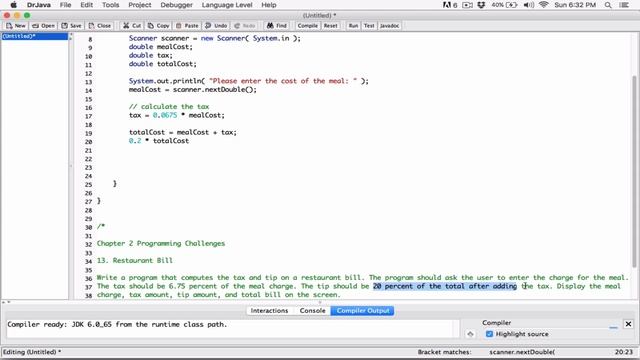Click 'mealCost = scanner.nextDouble();' line
Screen dimensions: 640x360
(193, 89)
